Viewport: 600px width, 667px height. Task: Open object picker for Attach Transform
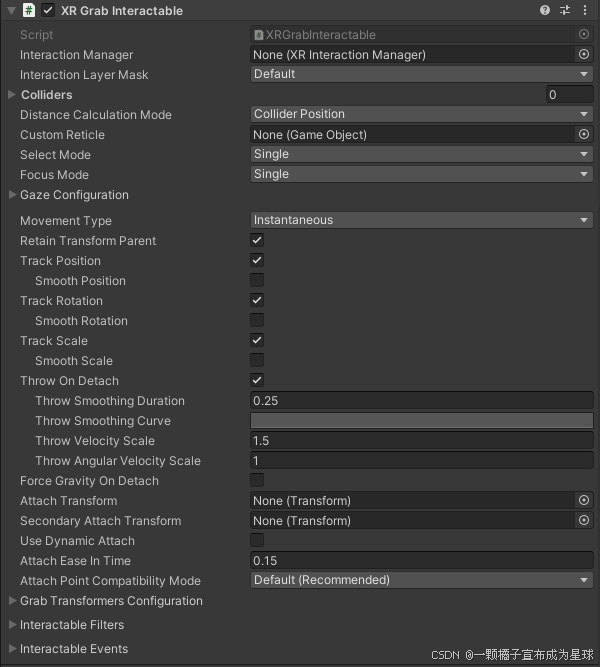[x=584, y=500]
